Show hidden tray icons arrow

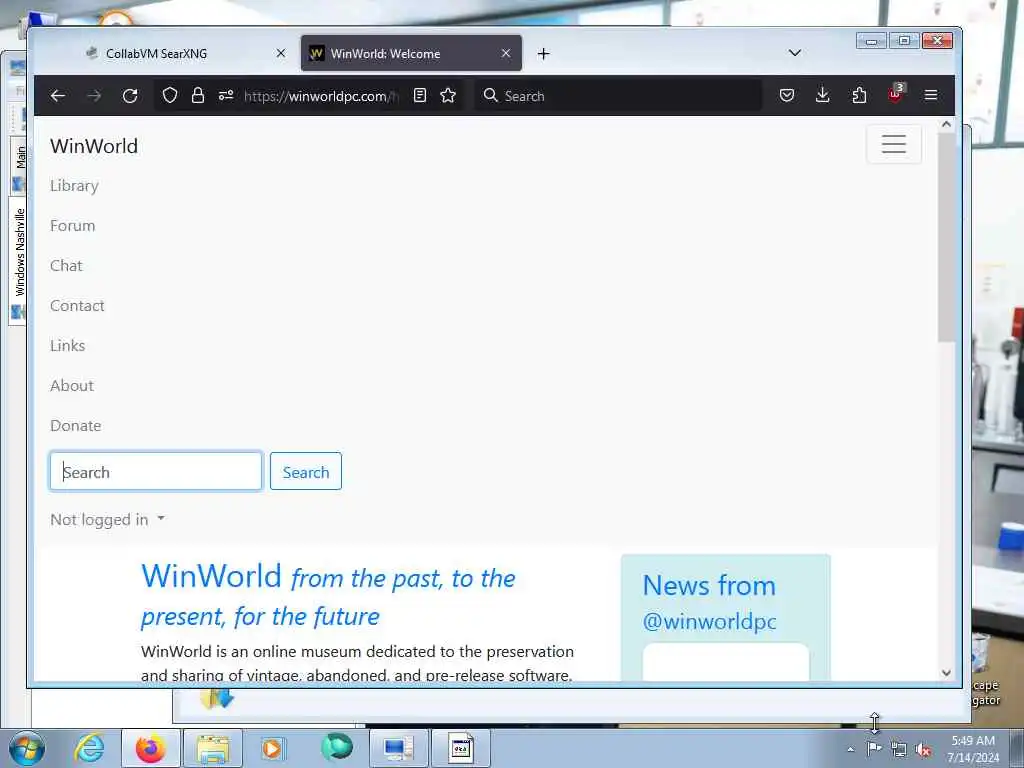click(x=850, y=749)
